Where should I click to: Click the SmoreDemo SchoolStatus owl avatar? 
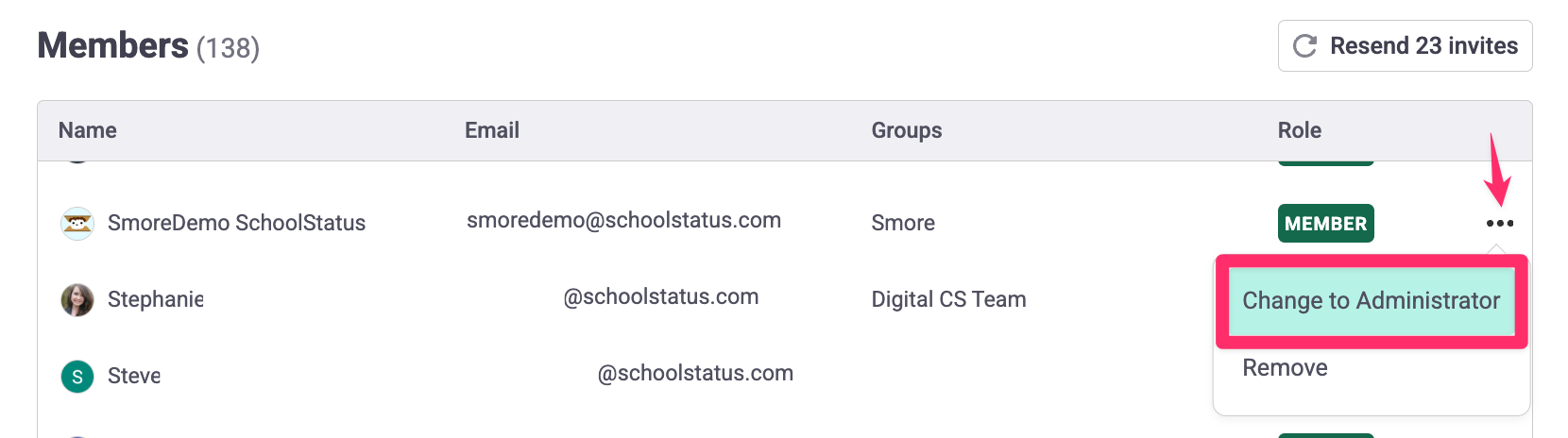[77, 224]
